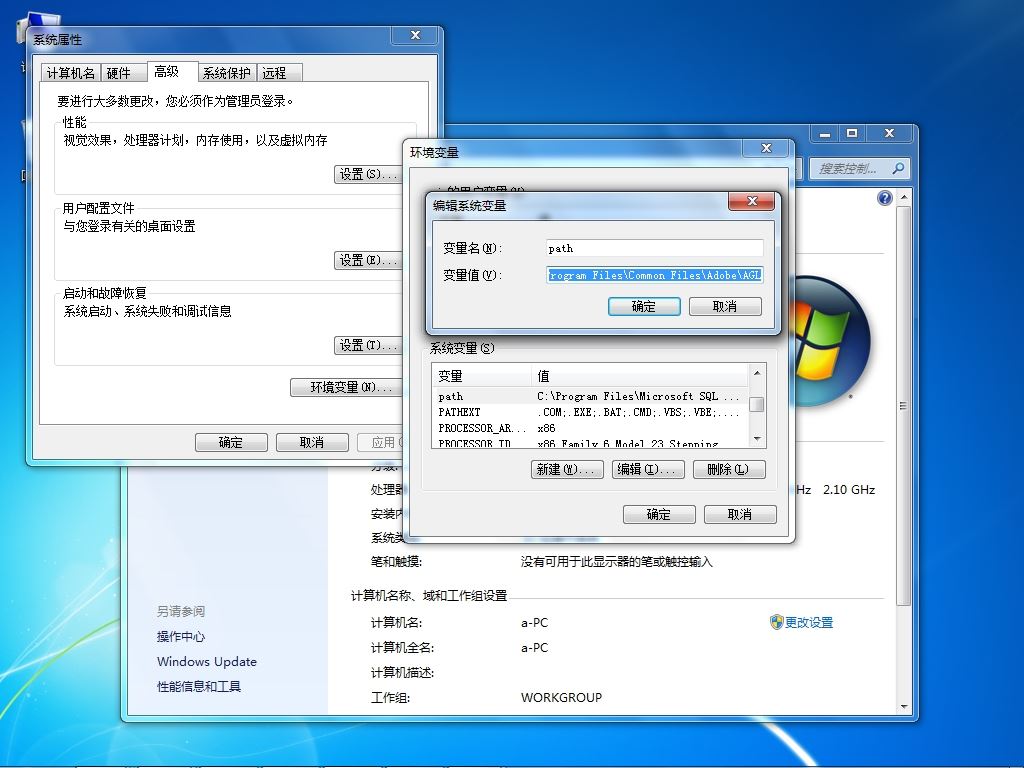
Task: Click the 变量名 input field
Action: 654,248
